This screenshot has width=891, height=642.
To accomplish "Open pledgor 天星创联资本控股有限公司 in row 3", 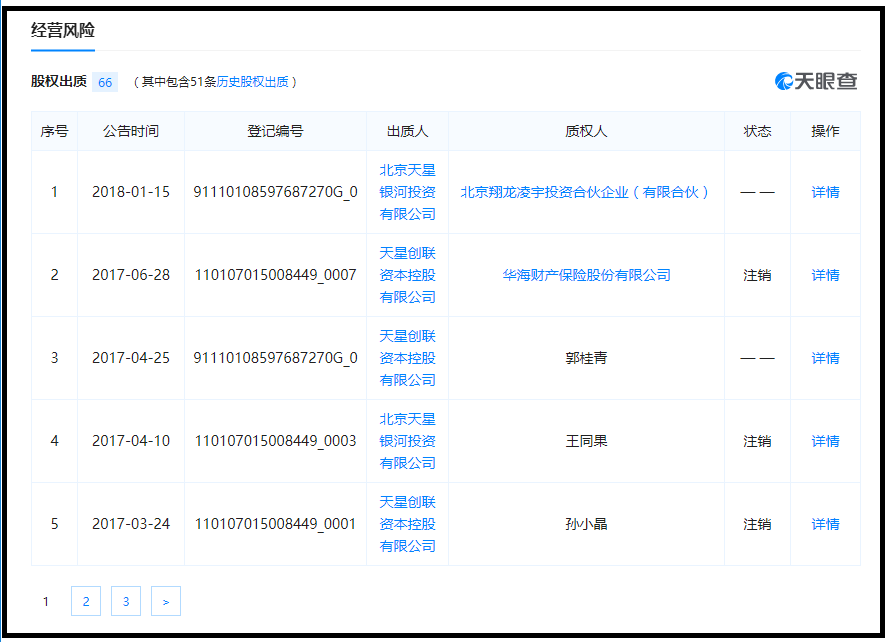I will pyautogui.click(x=407, y=358).
